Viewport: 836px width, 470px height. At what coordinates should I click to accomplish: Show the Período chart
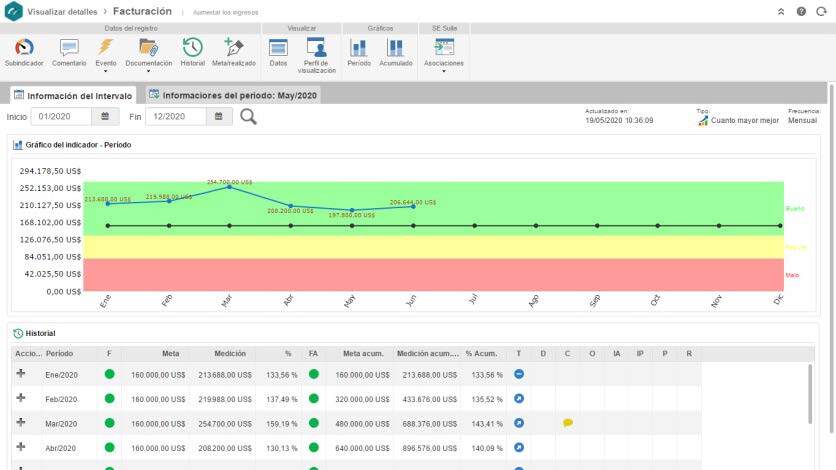pos(358,50)
